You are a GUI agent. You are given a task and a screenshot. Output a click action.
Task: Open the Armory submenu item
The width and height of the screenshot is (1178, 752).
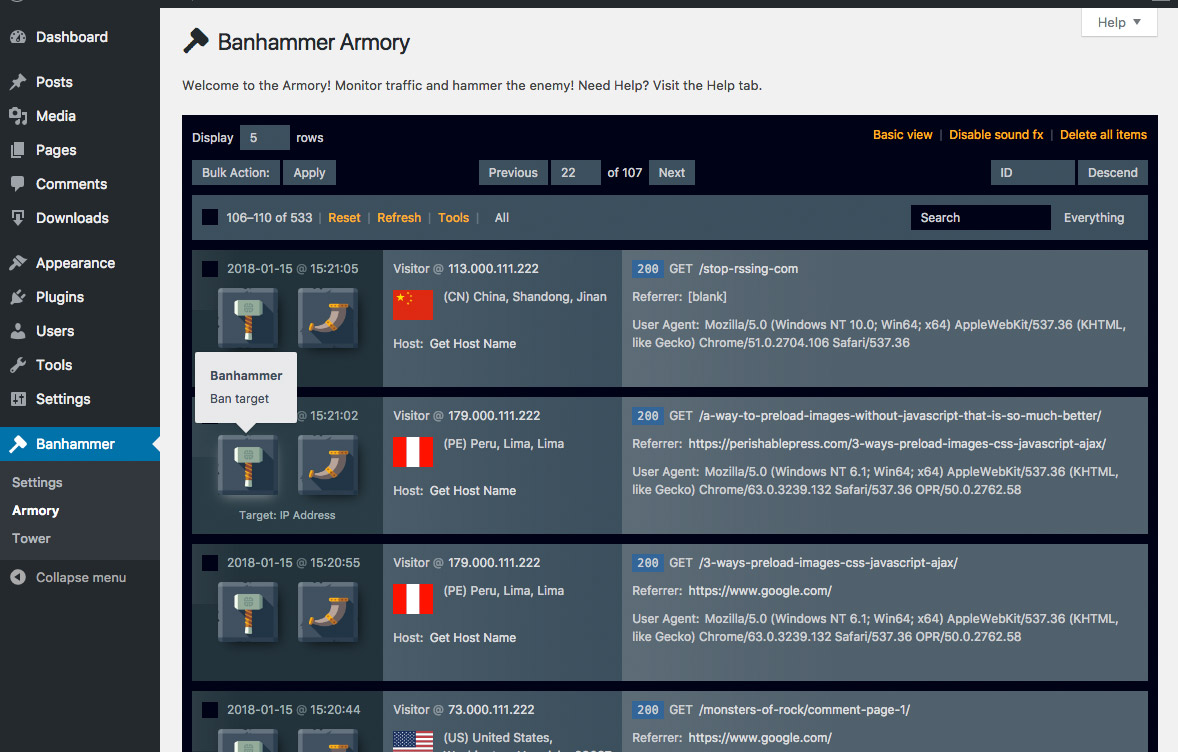(35, 511)
